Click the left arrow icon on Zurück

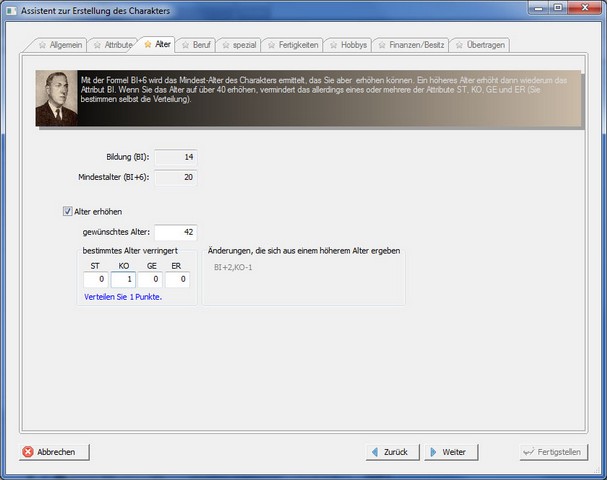(x=375, y=452)
